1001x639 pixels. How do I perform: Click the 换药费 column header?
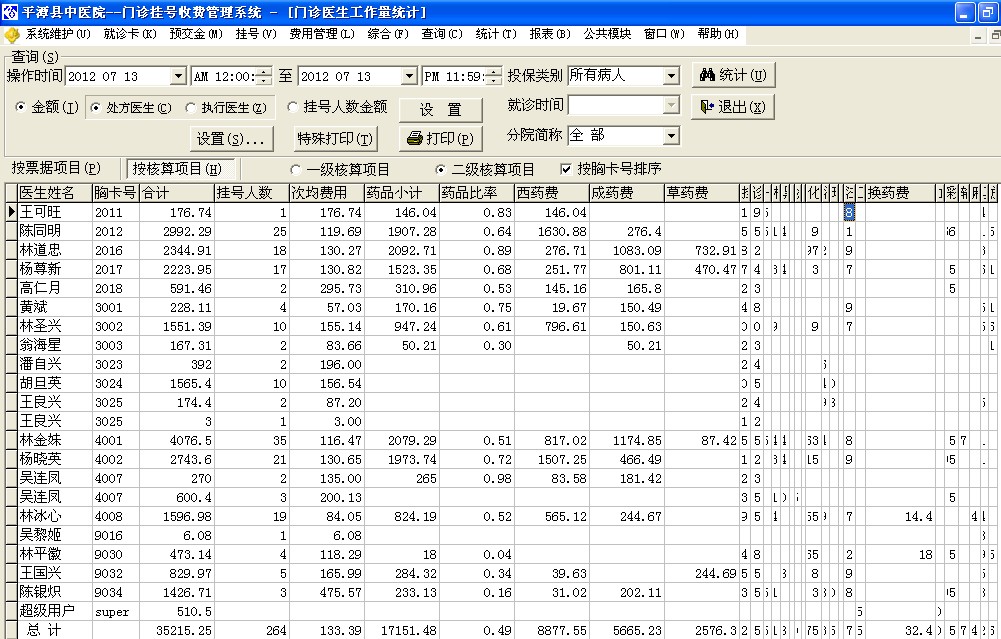(x=901, y=193)
